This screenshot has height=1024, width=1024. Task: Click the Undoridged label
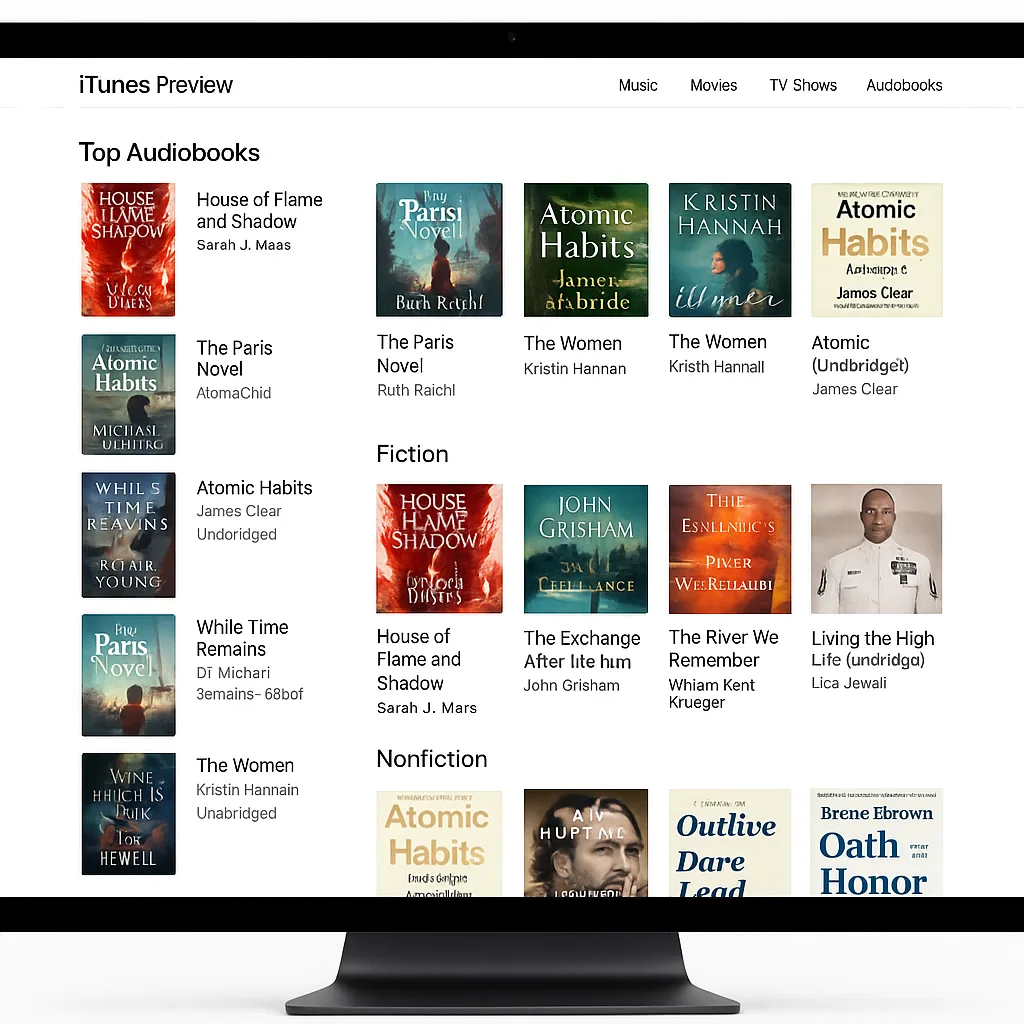click(236, 534)
